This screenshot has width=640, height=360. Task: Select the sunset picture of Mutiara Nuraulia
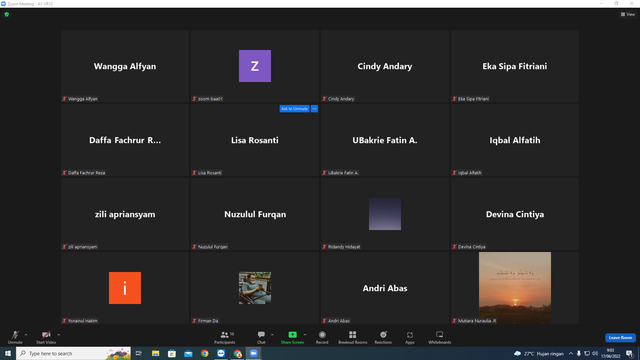(x=515, y=288)
